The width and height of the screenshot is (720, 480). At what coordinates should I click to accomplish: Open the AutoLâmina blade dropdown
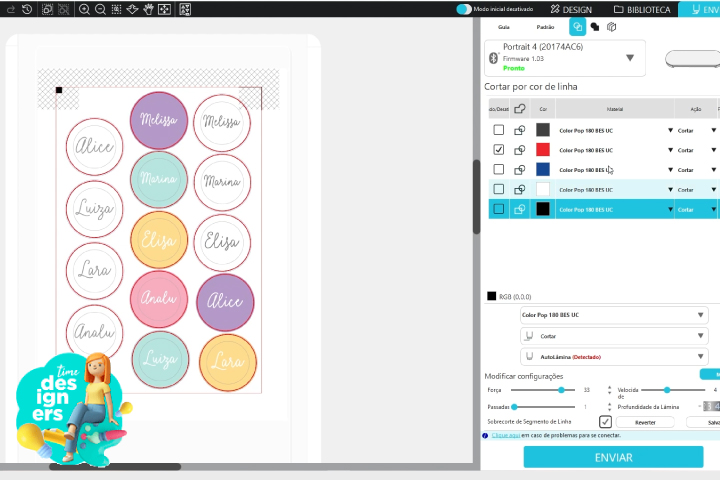point(700,356)
